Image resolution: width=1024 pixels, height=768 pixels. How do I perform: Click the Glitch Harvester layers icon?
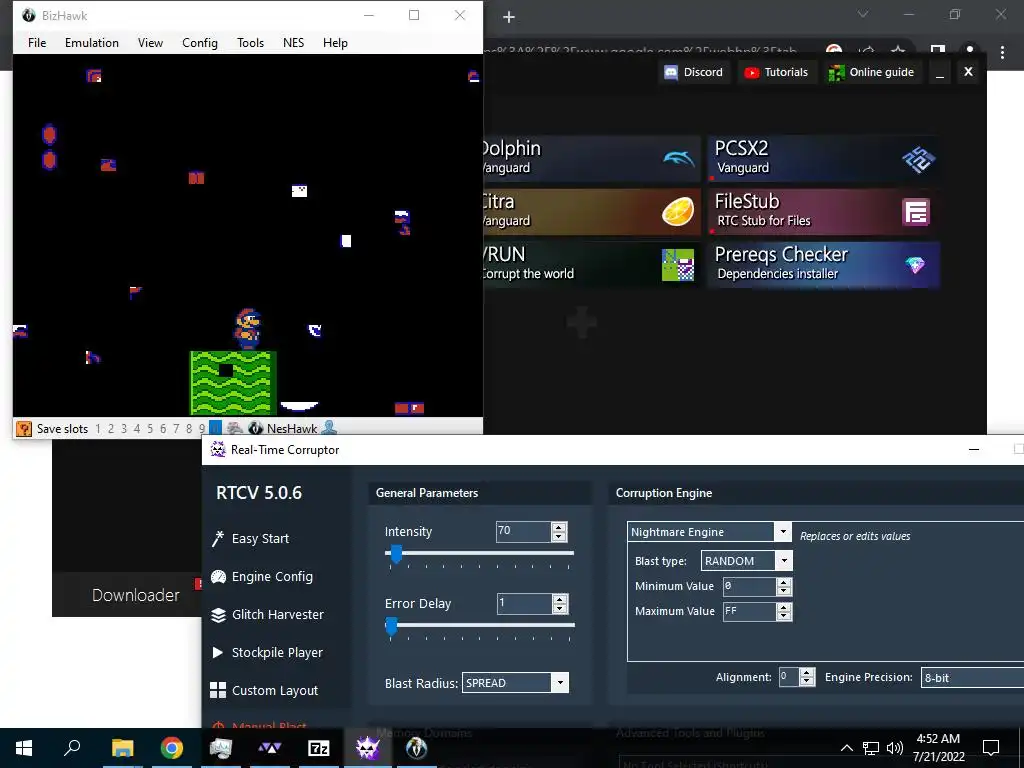click(x=218, y=615)
